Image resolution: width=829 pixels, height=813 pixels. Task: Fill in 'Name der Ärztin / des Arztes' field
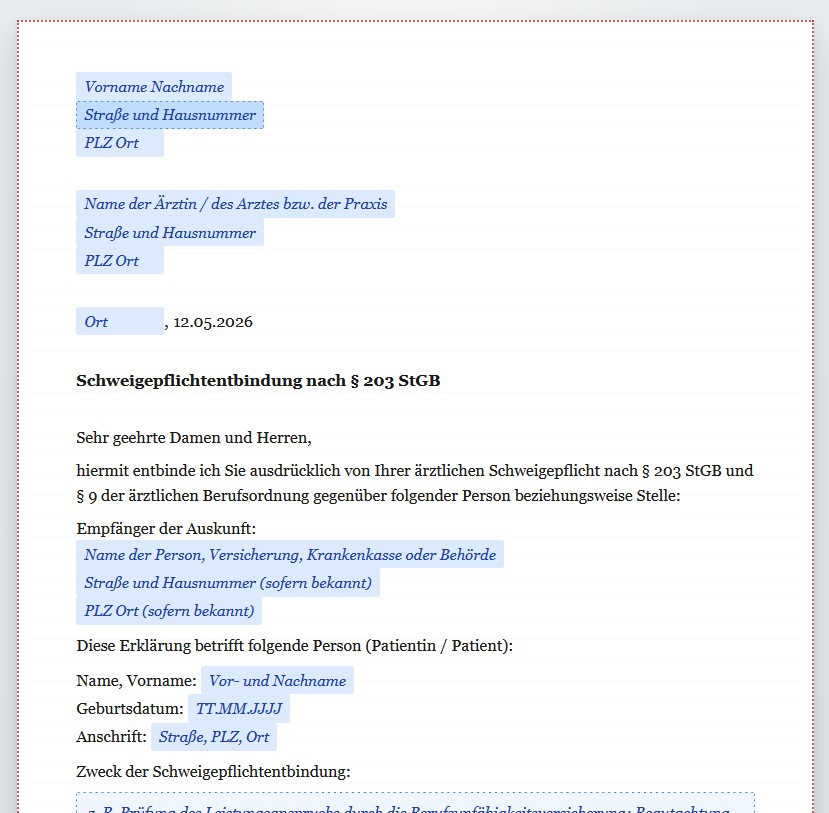click(235, 204)
